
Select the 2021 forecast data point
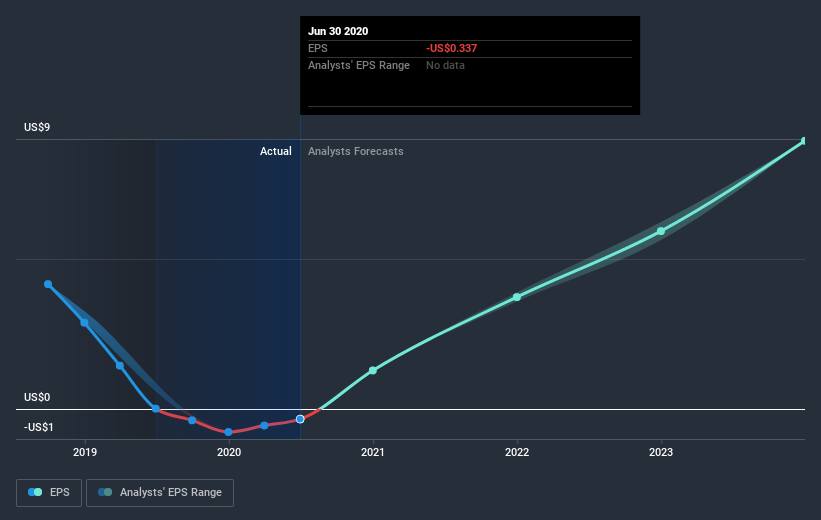pos(373,370)
